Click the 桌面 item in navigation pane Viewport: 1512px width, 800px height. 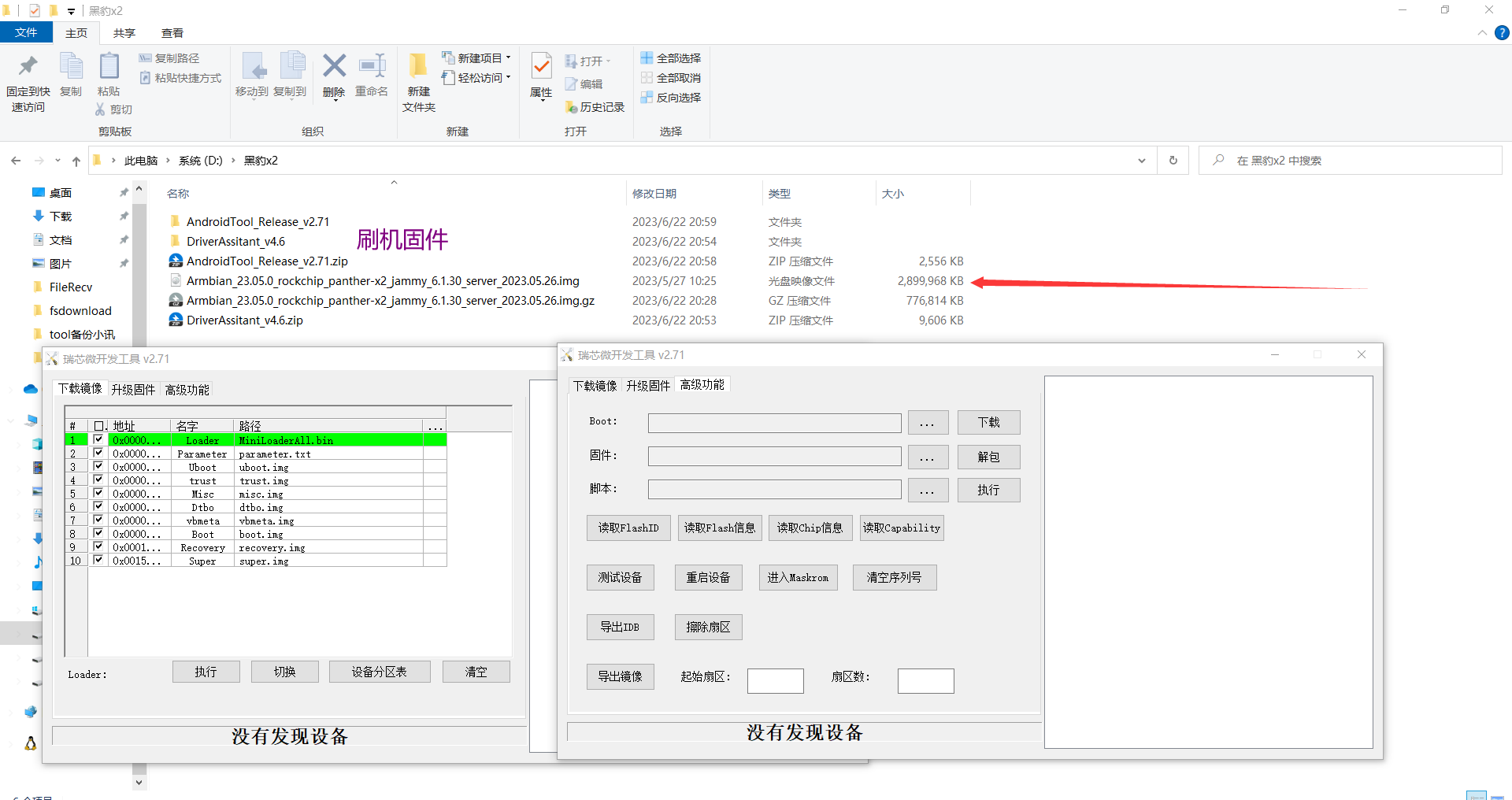(60, 193)
